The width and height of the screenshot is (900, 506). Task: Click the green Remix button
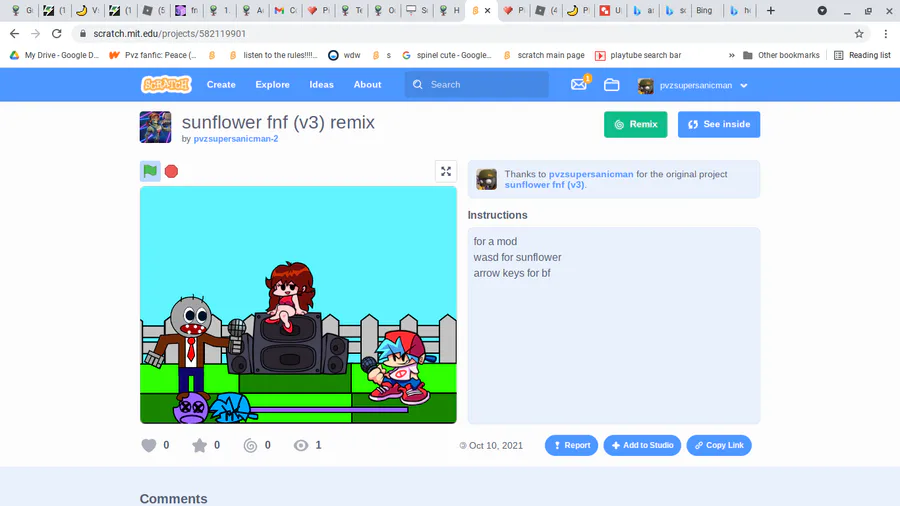coord(635,124)
